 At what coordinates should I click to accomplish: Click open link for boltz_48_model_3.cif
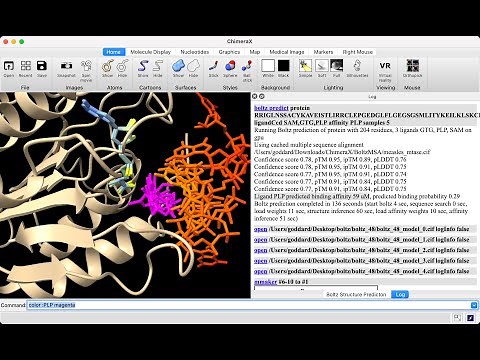(261, 261)
